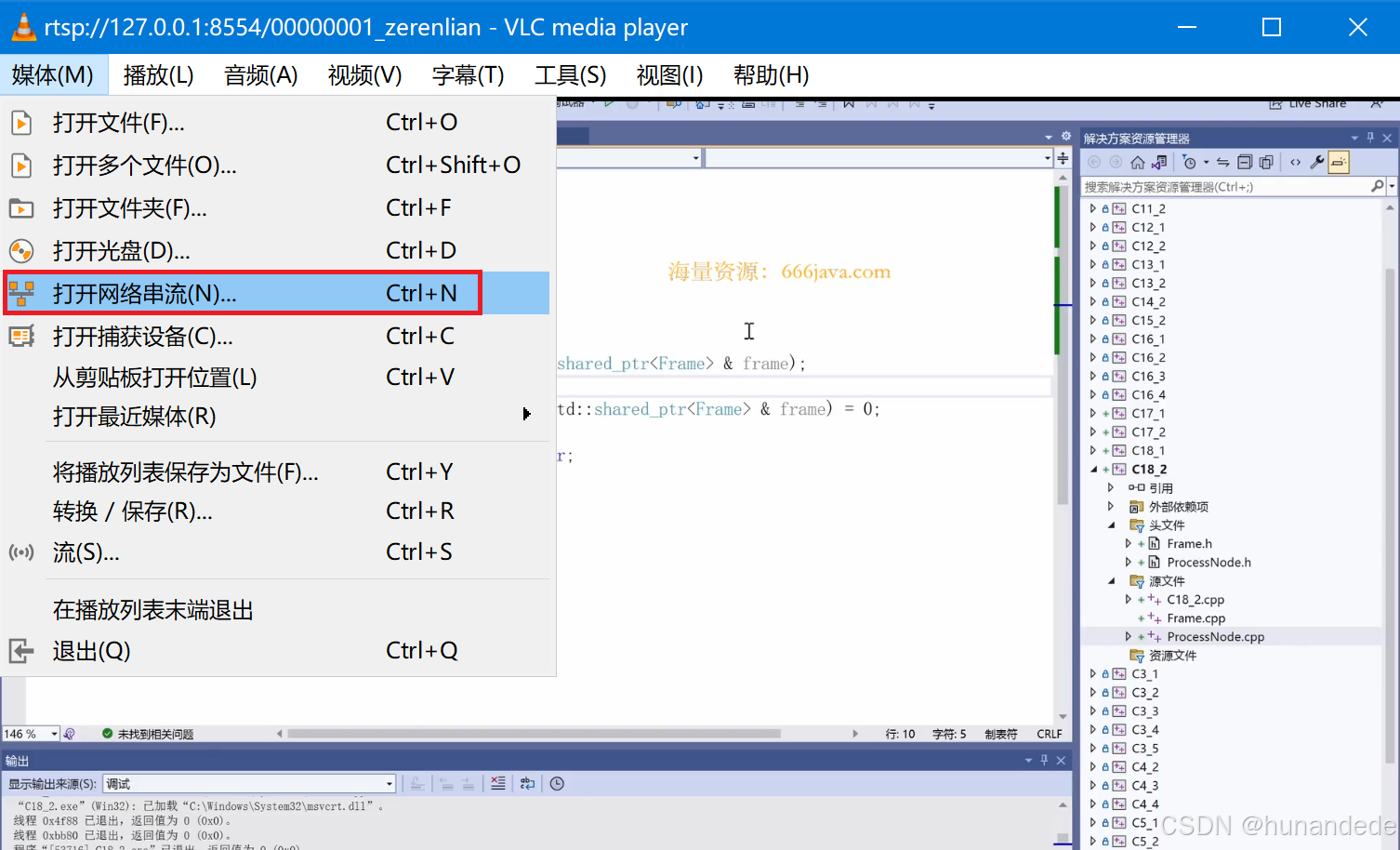Click the Open Capture Device icon

(x=21, y=337)
